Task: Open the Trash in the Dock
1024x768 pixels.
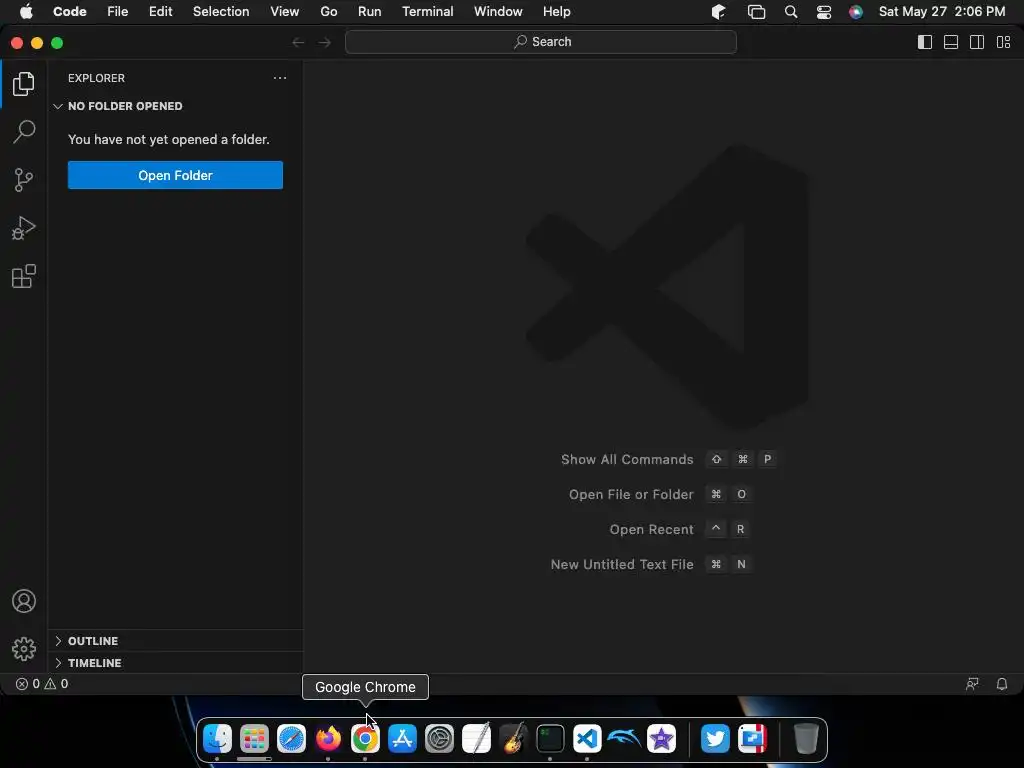Action: tap(806, 739)
